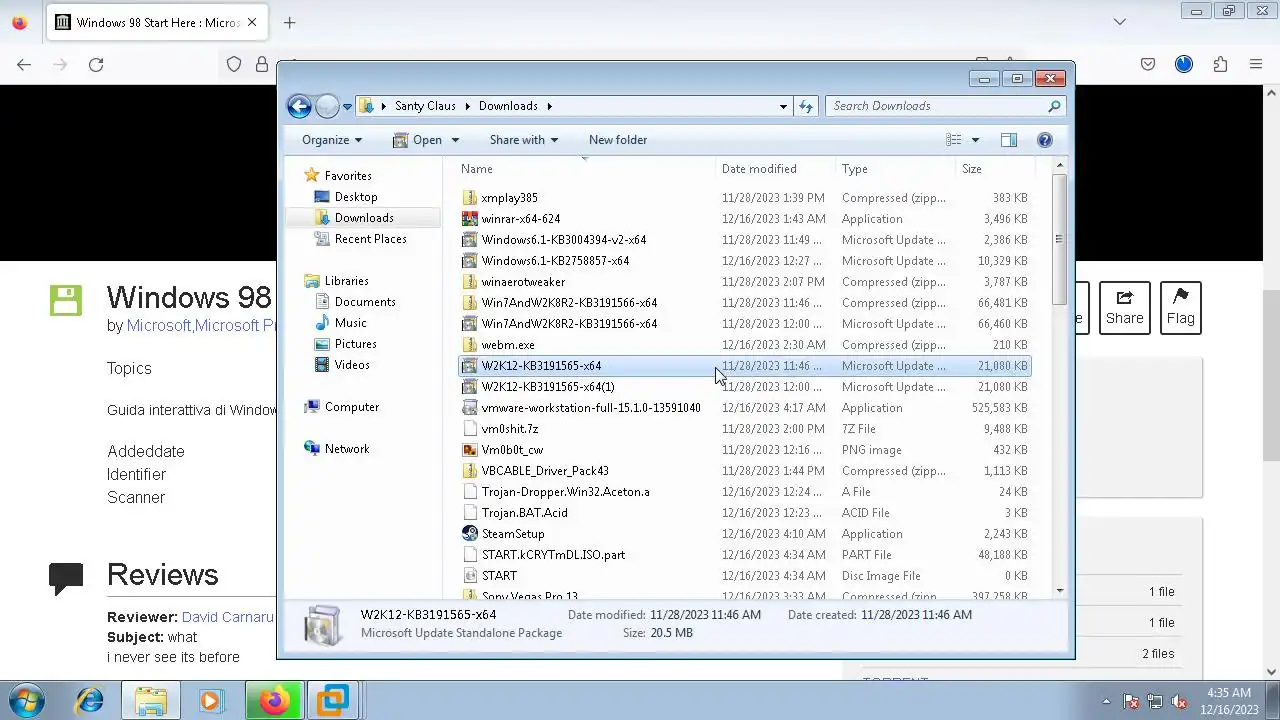Viewport: 1280px width, 720px height.
Task: Select the Vm0b0t_cw PNG icon
Action: point(470,450)
